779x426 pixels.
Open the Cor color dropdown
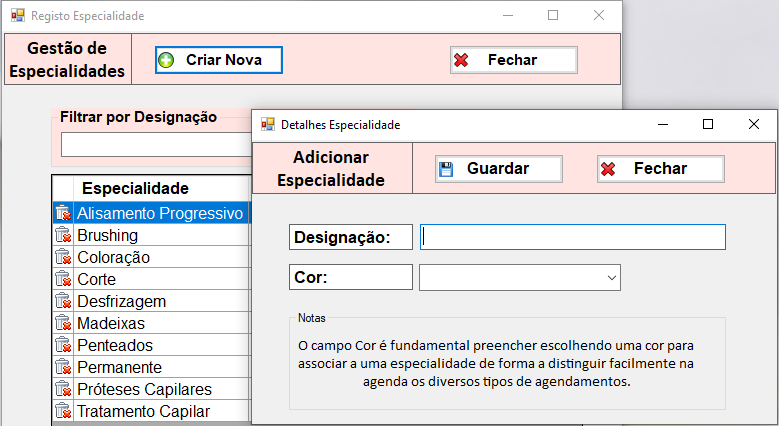point(520,277)
